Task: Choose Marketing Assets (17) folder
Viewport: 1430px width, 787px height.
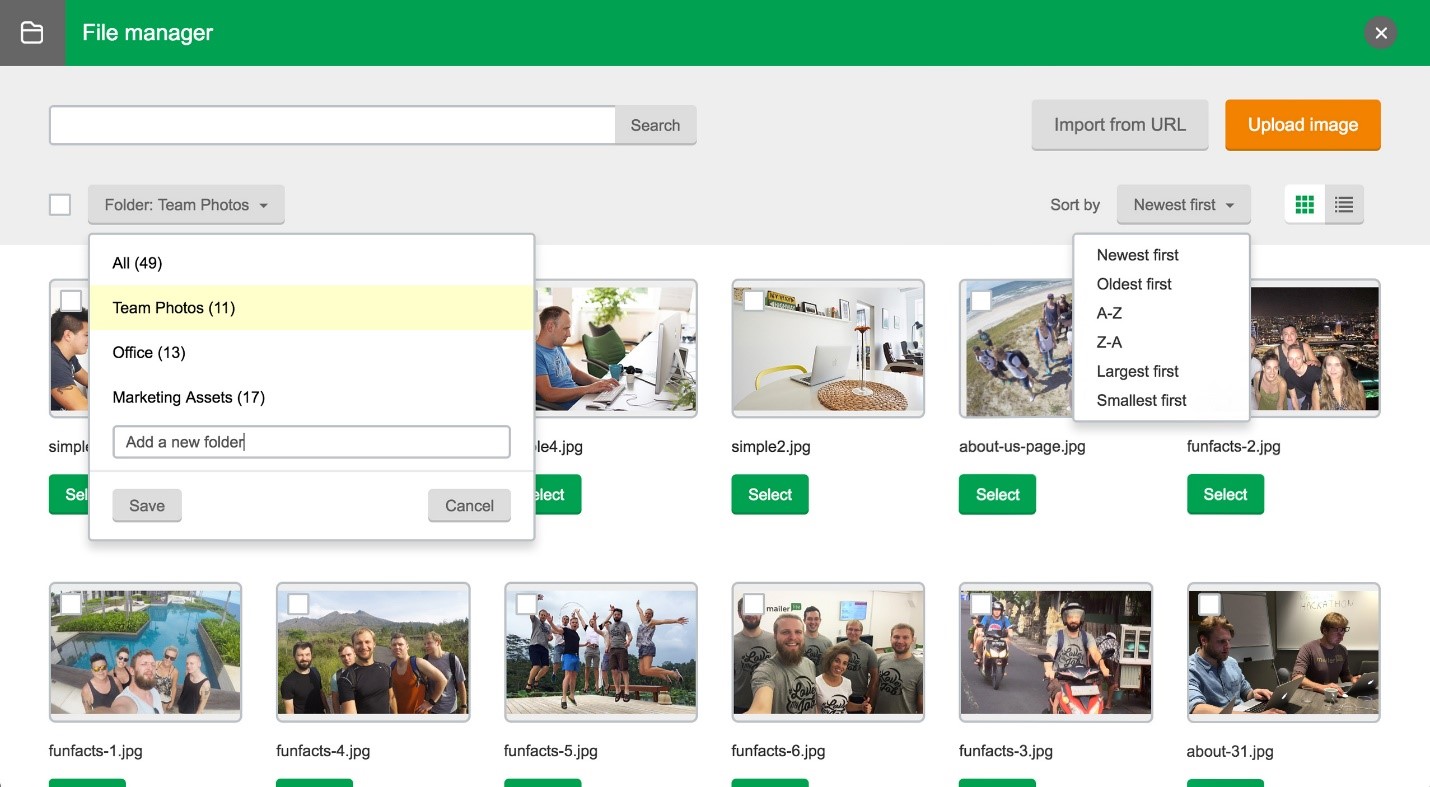Action: (x=312, y=397)
